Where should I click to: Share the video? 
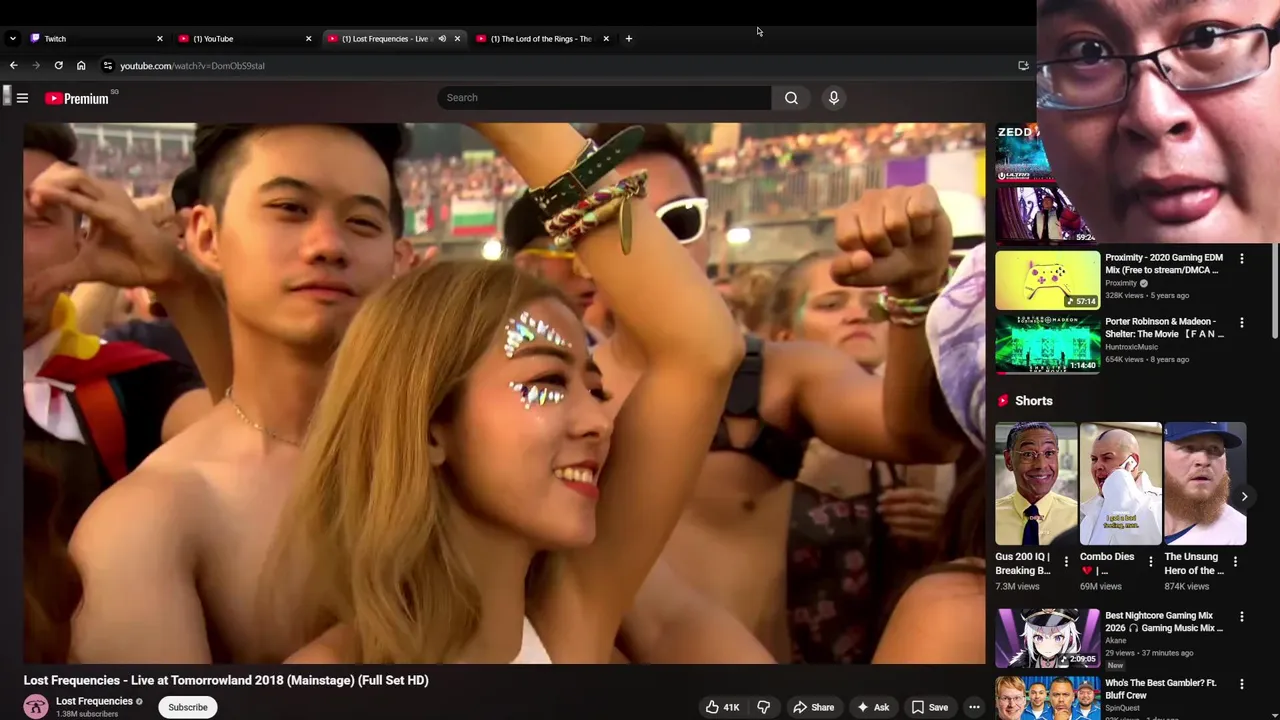click(x=813, y=707)
